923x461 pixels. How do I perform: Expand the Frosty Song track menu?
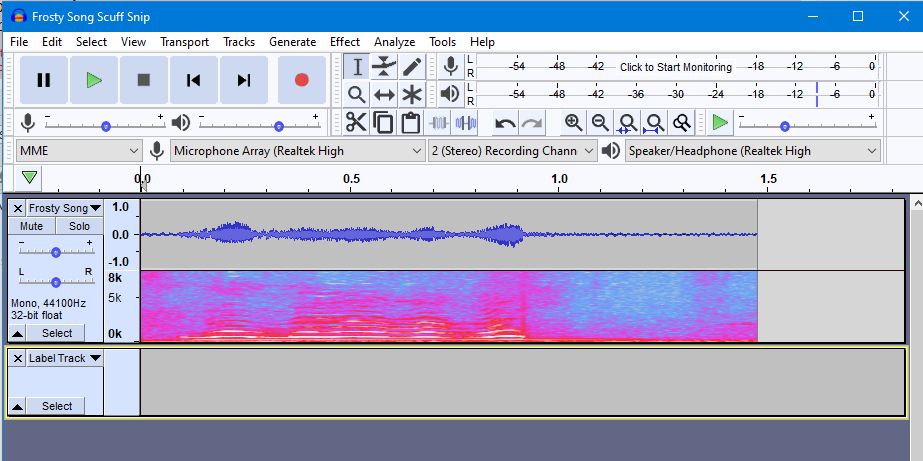(x=95, y=208)
